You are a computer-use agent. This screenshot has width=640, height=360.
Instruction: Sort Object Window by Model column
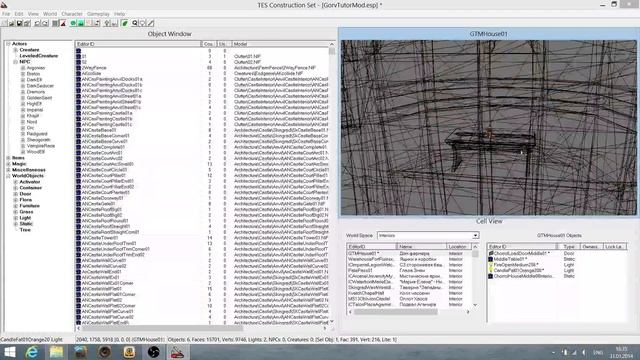point(280,44)
